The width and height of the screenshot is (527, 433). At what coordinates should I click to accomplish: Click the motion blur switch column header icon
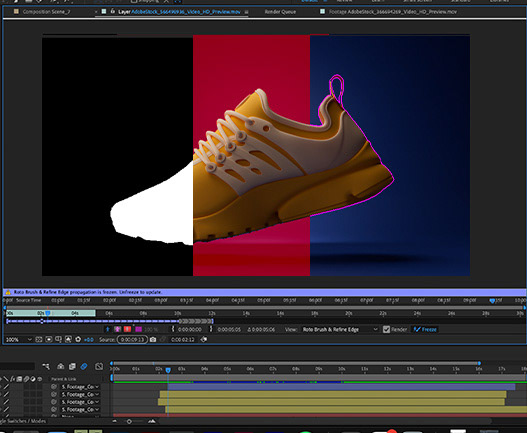point(26,379)
